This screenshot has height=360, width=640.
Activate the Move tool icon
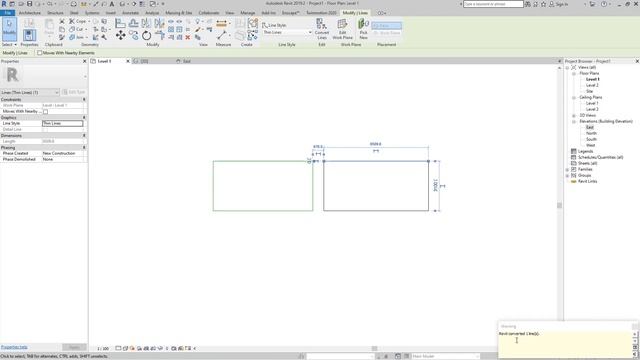[120, 36]
